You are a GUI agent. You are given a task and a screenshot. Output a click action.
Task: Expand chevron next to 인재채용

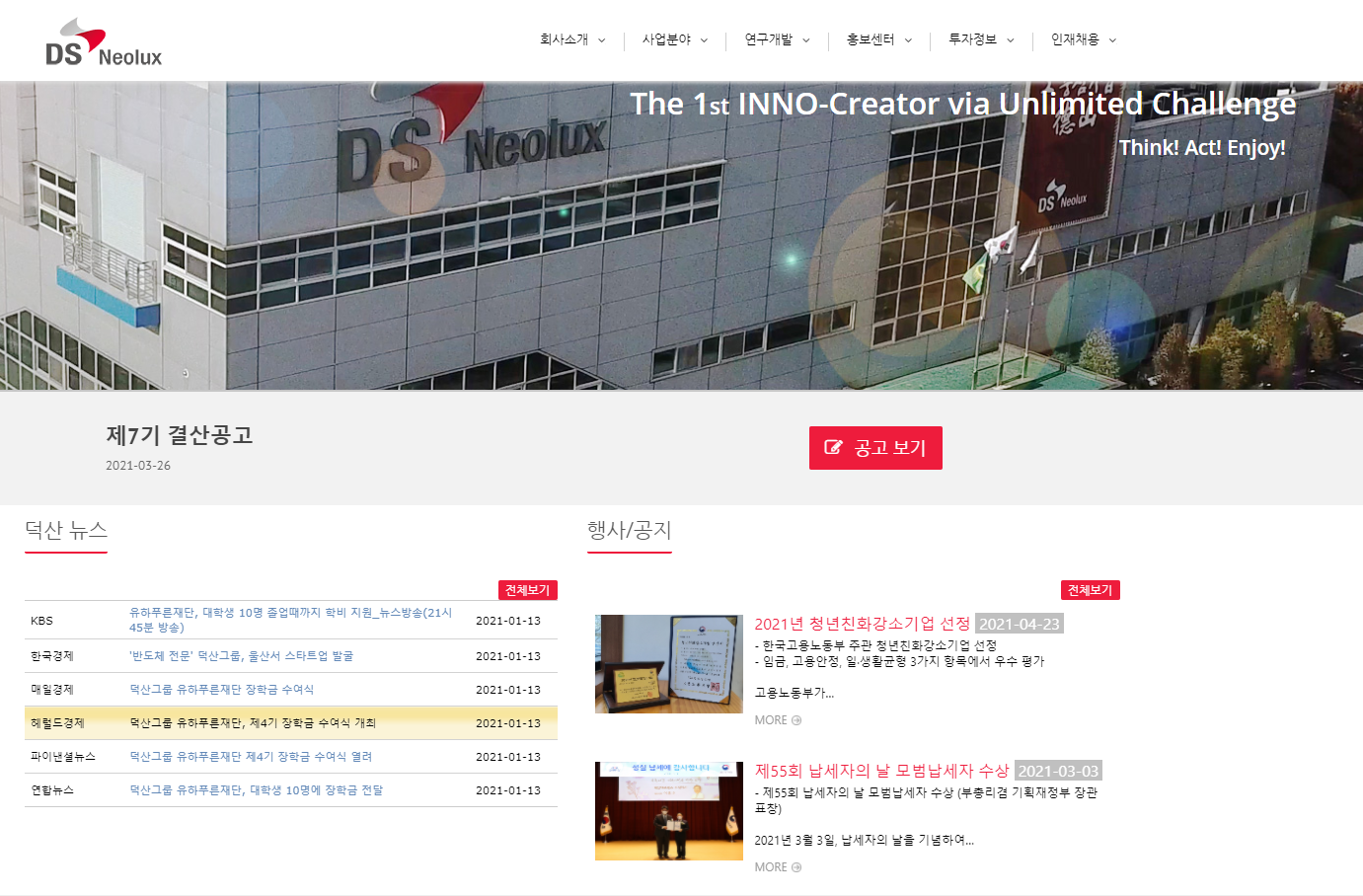point(1112,40)
